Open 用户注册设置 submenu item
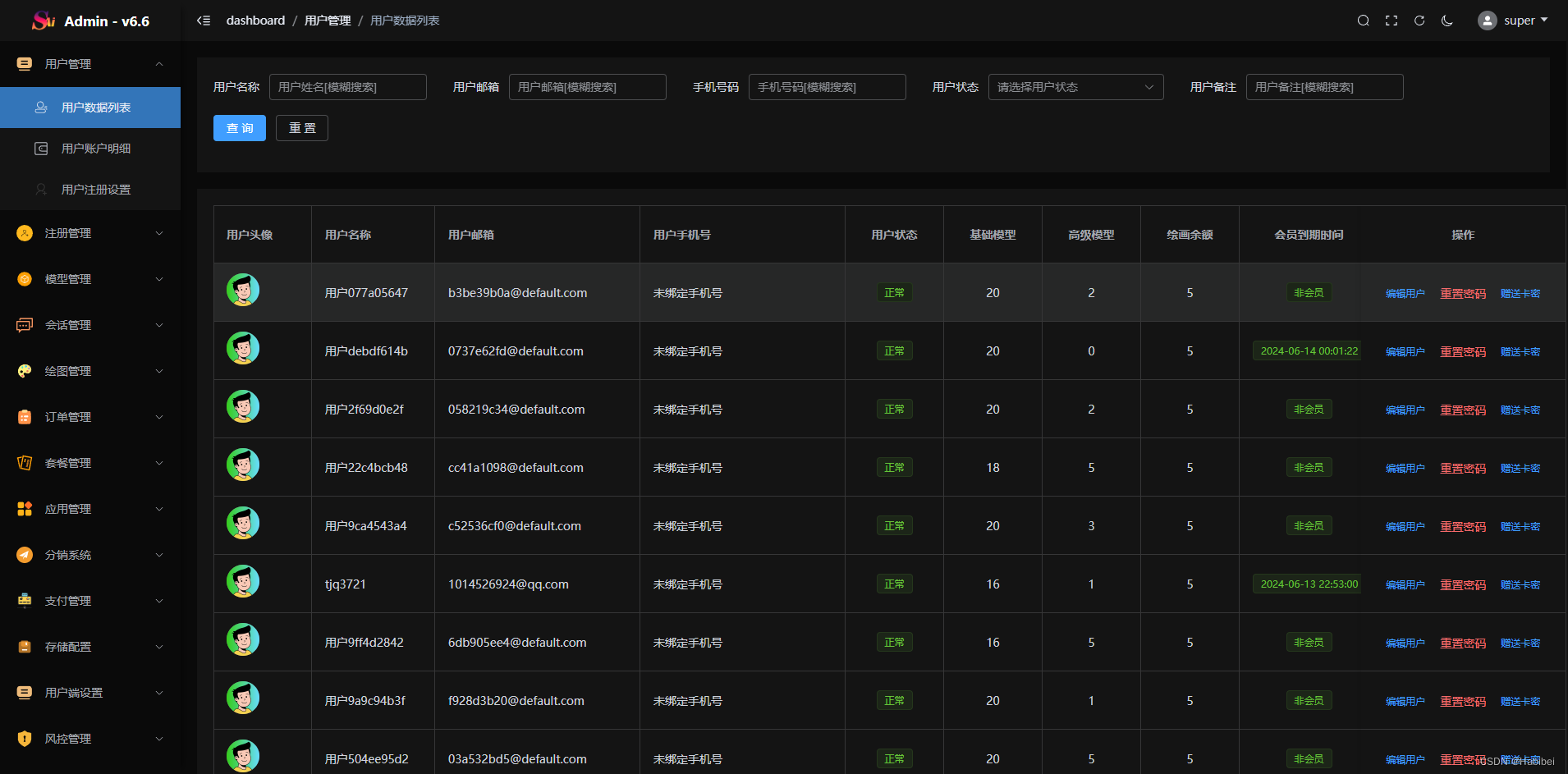 coord(90,190)
